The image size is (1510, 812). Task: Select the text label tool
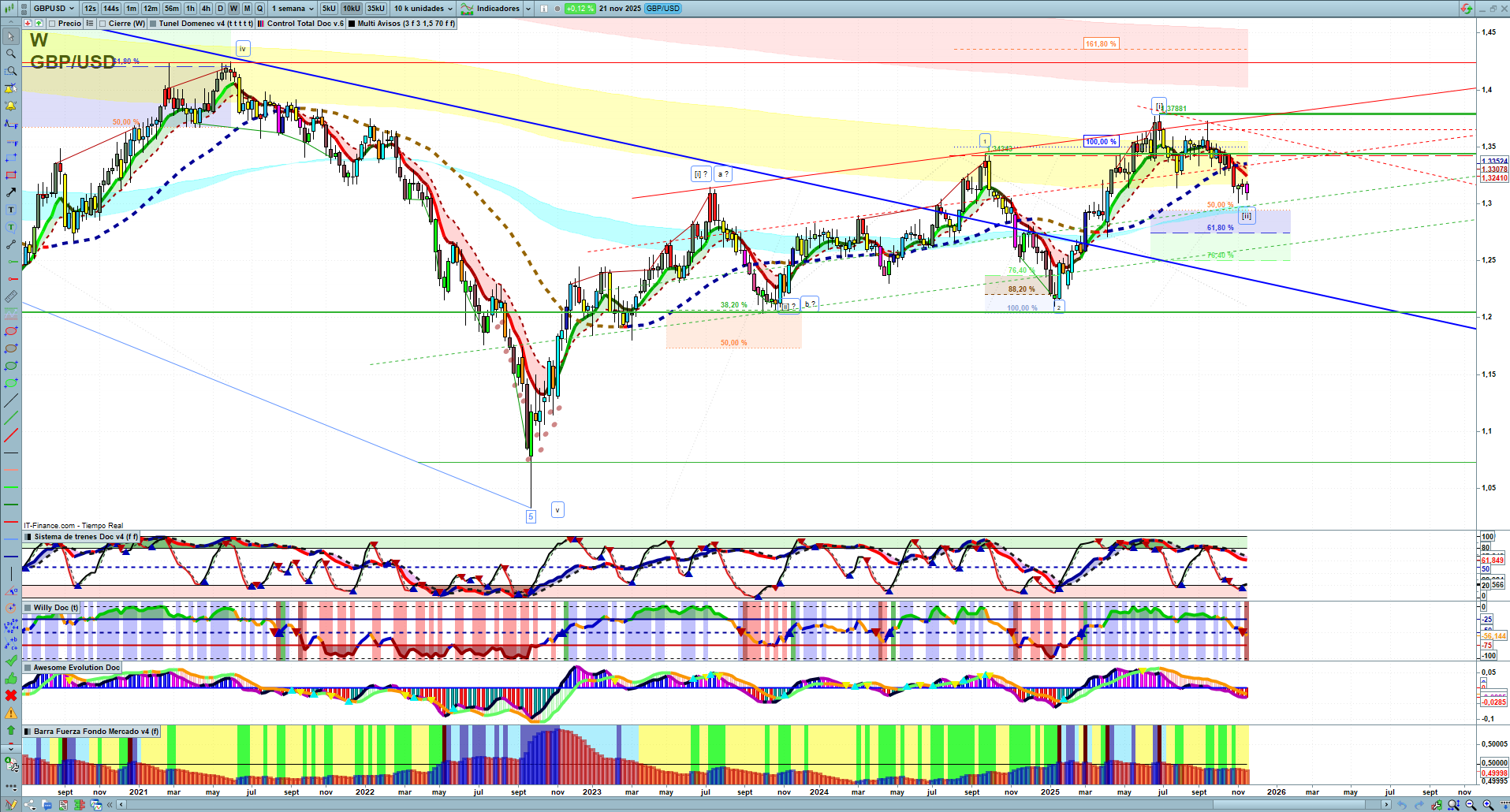11,210
